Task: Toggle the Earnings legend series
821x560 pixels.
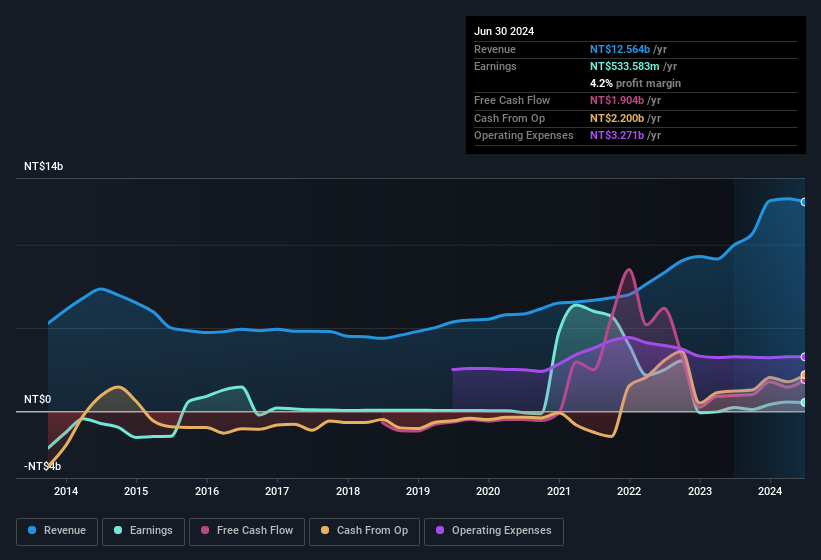Action: pyautogui.click(x=144, y=531)
